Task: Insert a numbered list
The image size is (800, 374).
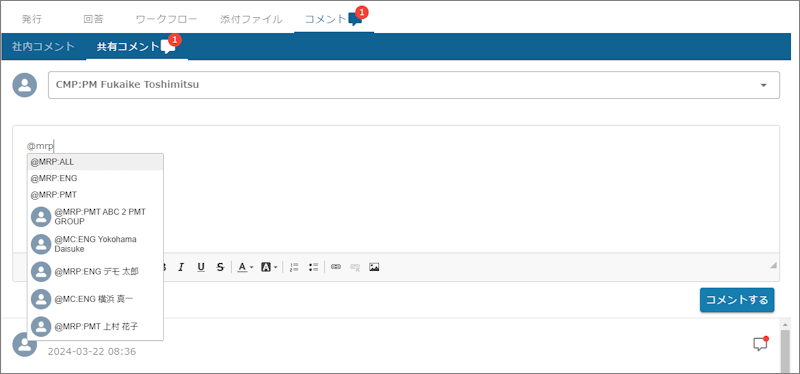Action: point(294,267)
